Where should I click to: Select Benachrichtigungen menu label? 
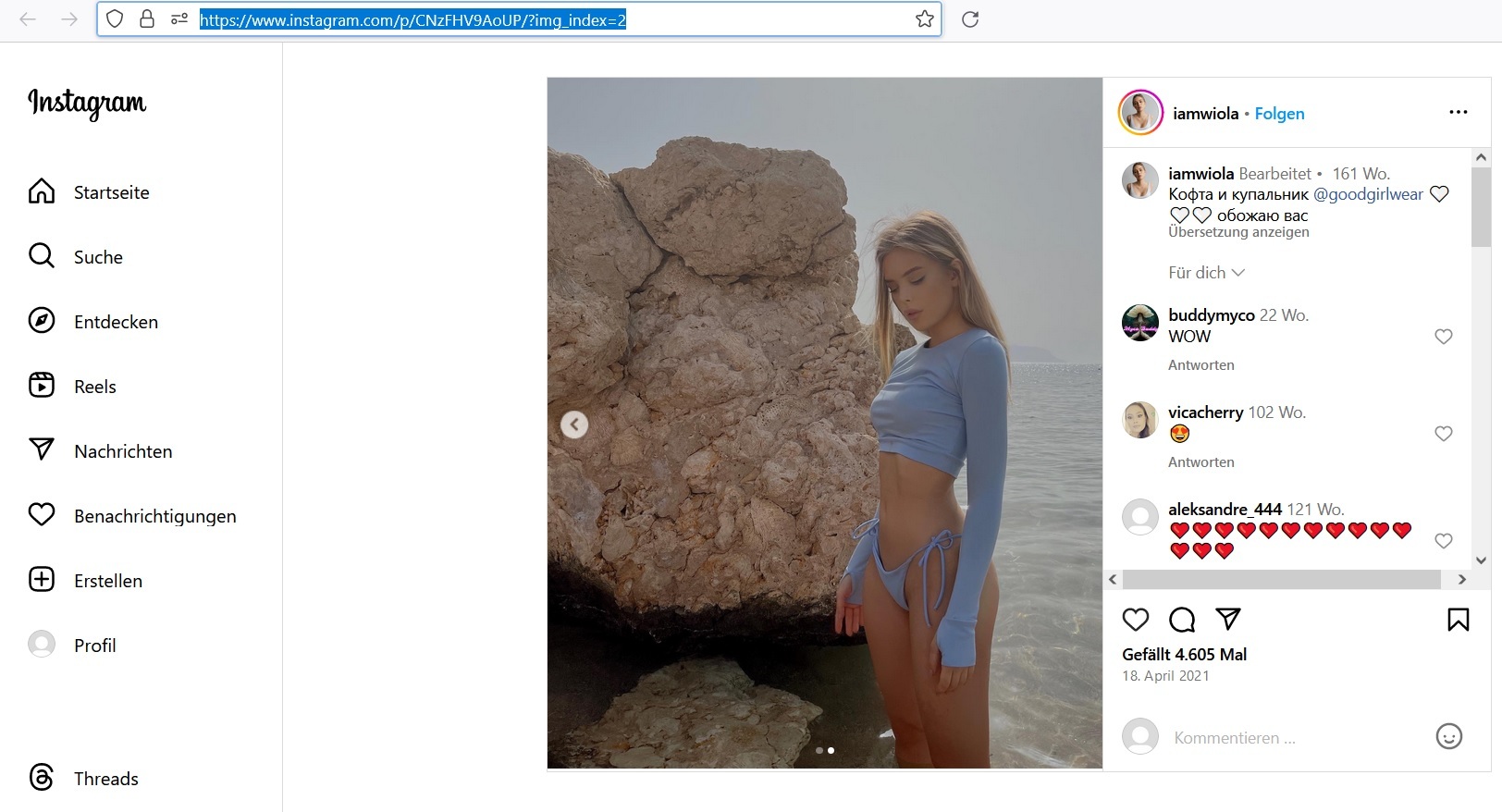point(155,516)
